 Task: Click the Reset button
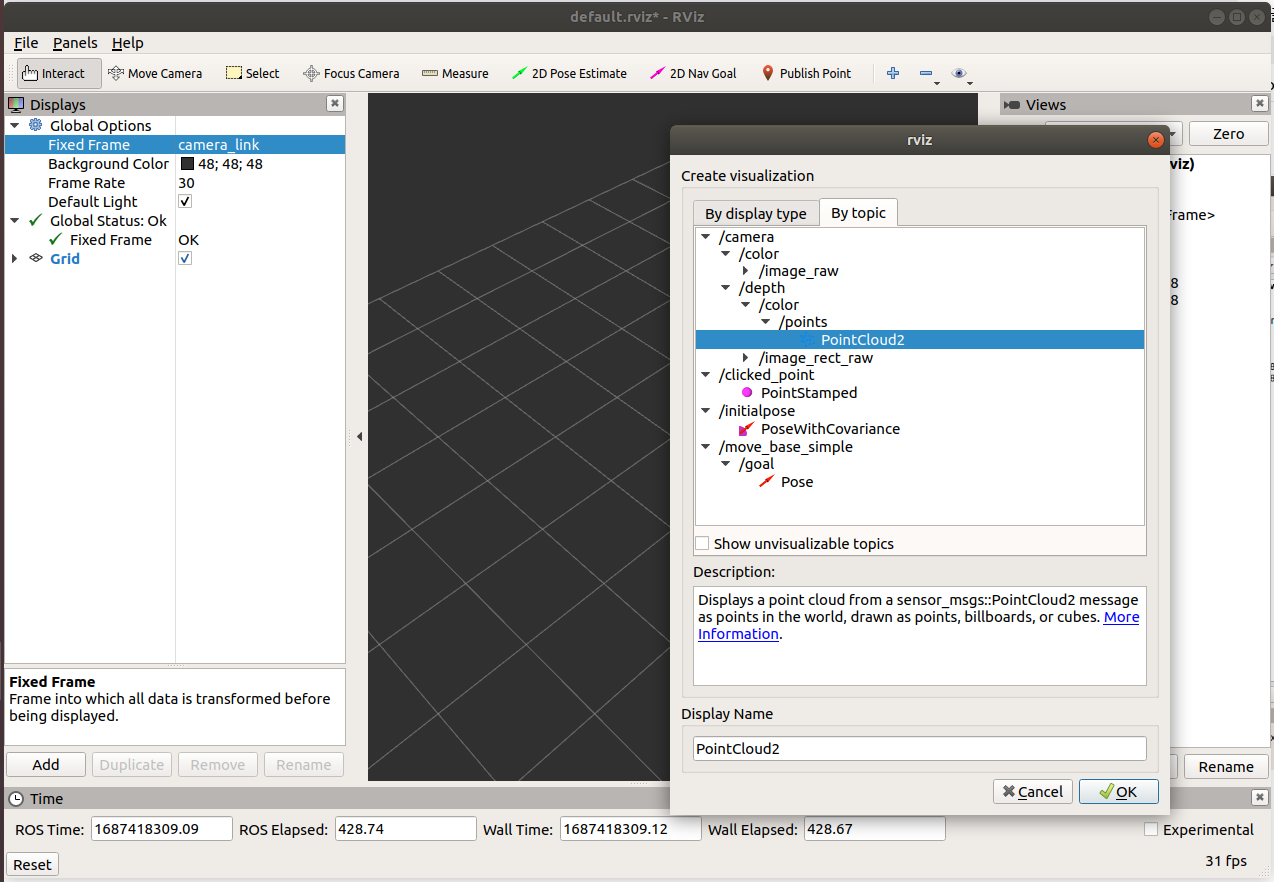pos(32,864)
